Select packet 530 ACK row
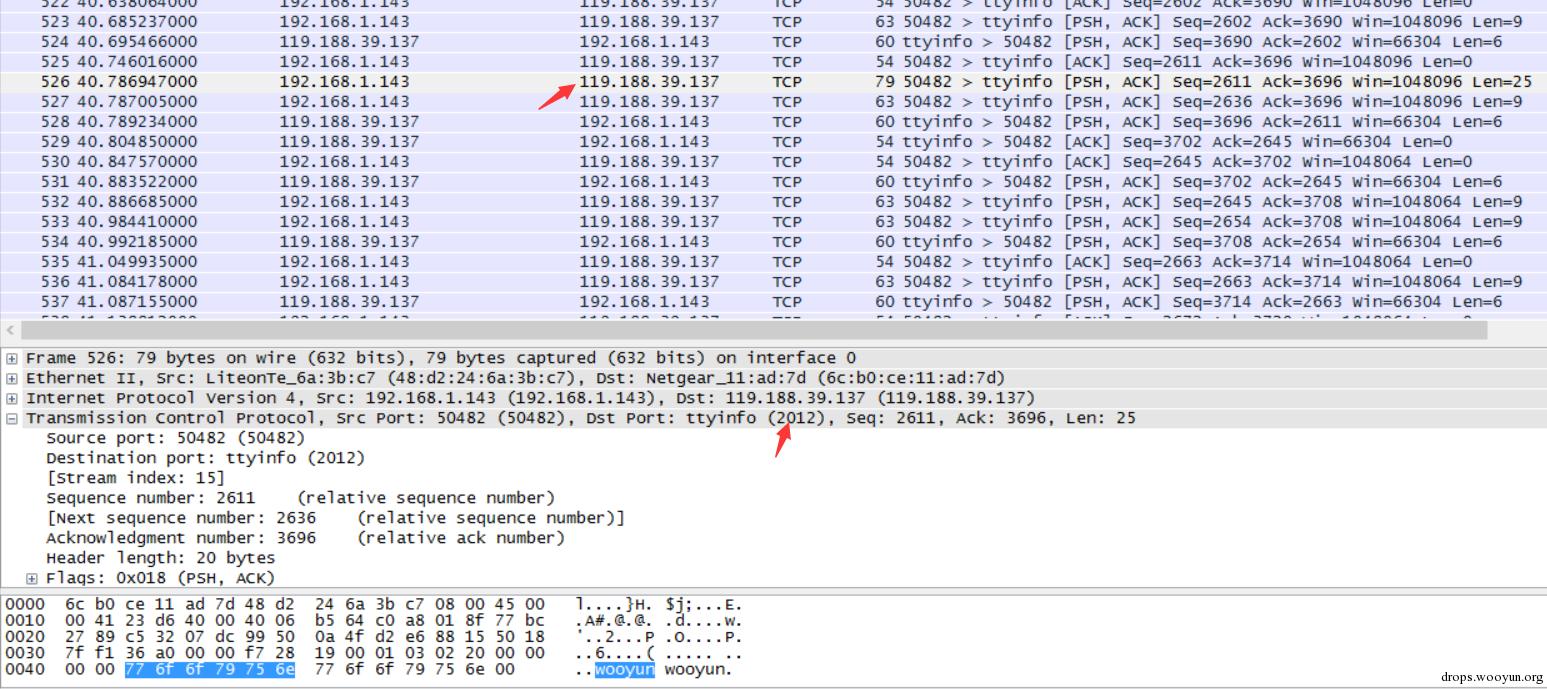The height and width of the screenshot is (689, 1547). coord(773,161)
